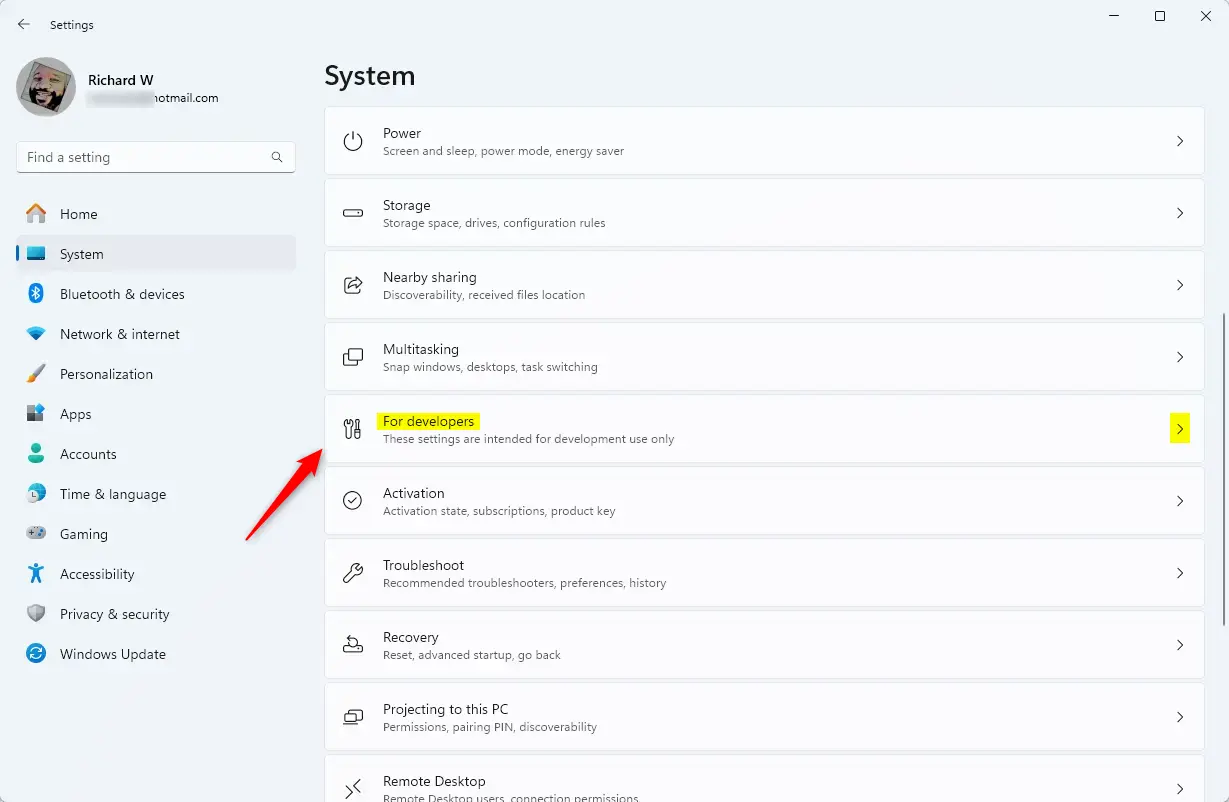Click Richard W's profile picture
The height and width of the screenshot is (802, 1229).
[45, 88]
